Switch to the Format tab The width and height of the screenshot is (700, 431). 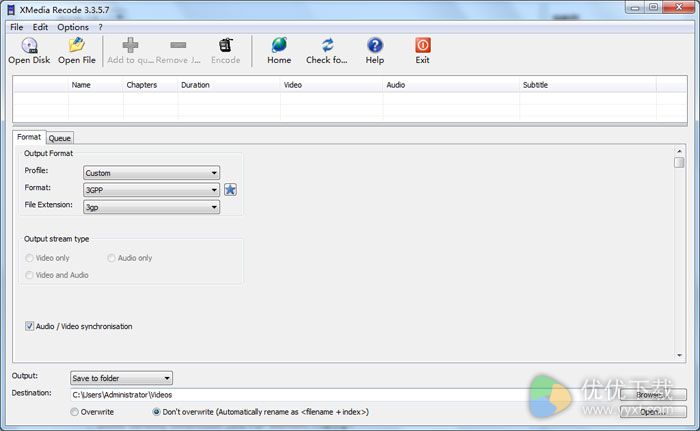29,137
